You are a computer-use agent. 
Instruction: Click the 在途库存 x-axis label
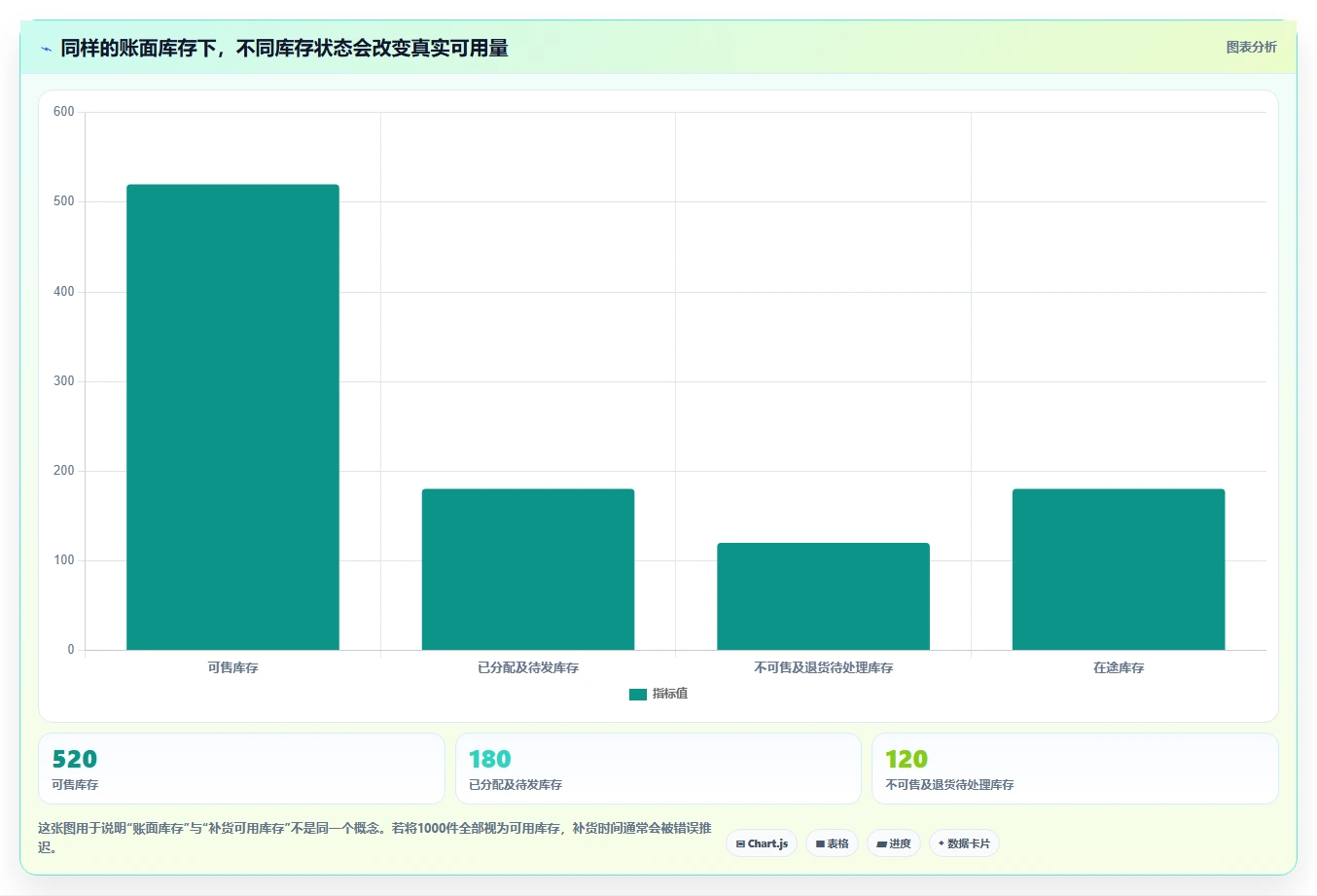coord(1119,667)
